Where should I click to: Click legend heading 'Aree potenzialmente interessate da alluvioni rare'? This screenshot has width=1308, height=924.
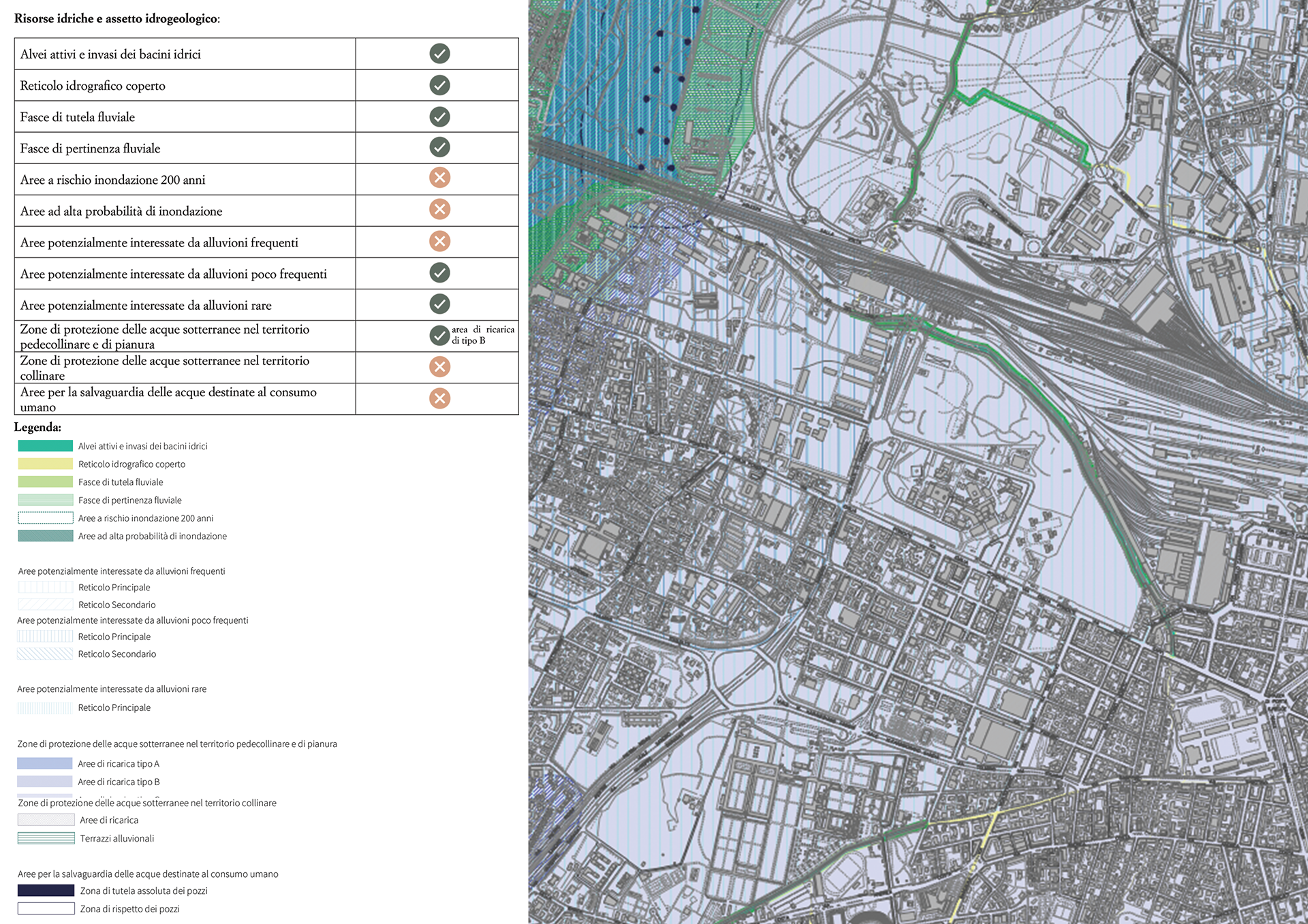tap(112, 689)
